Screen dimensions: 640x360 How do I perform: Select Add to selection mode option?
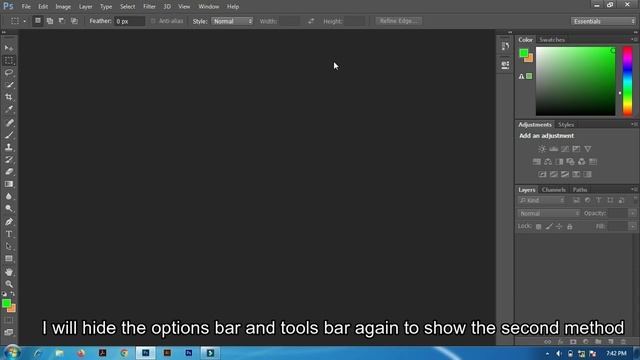50,21
